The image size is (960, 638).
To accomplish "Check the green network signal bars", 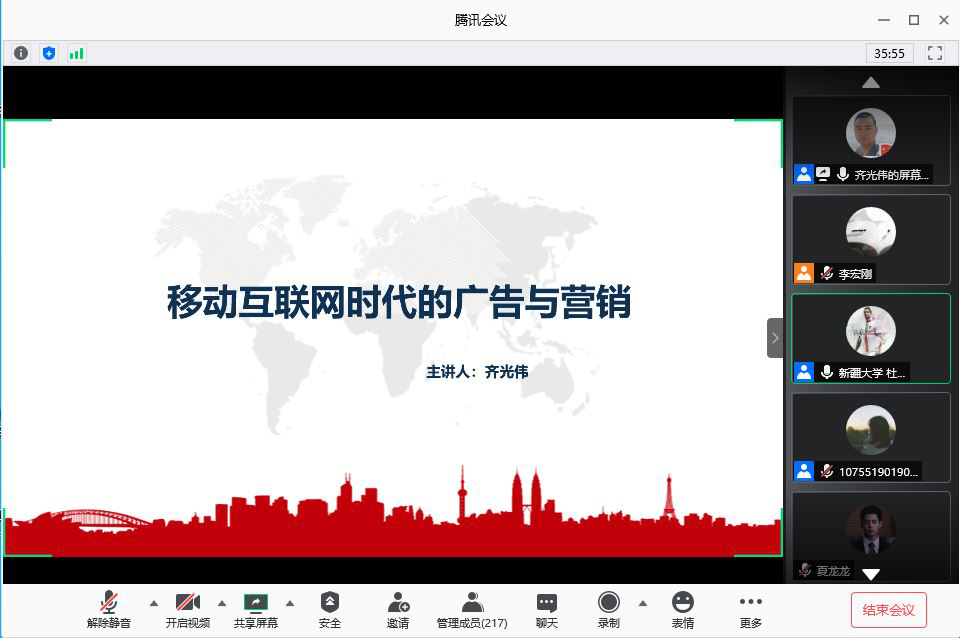I will [x=77, y=53].
